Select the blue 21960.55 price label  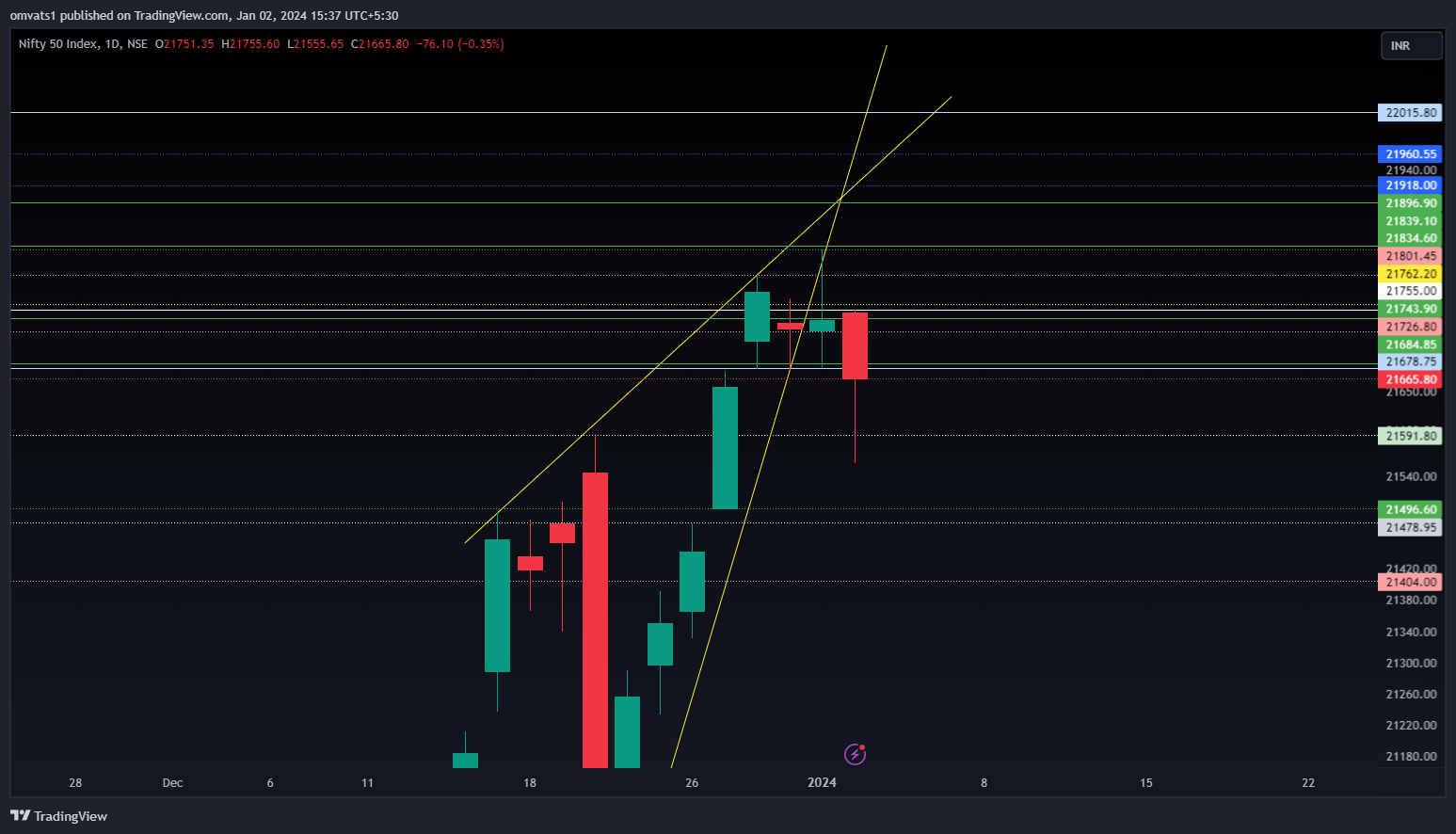[1410, 154]
